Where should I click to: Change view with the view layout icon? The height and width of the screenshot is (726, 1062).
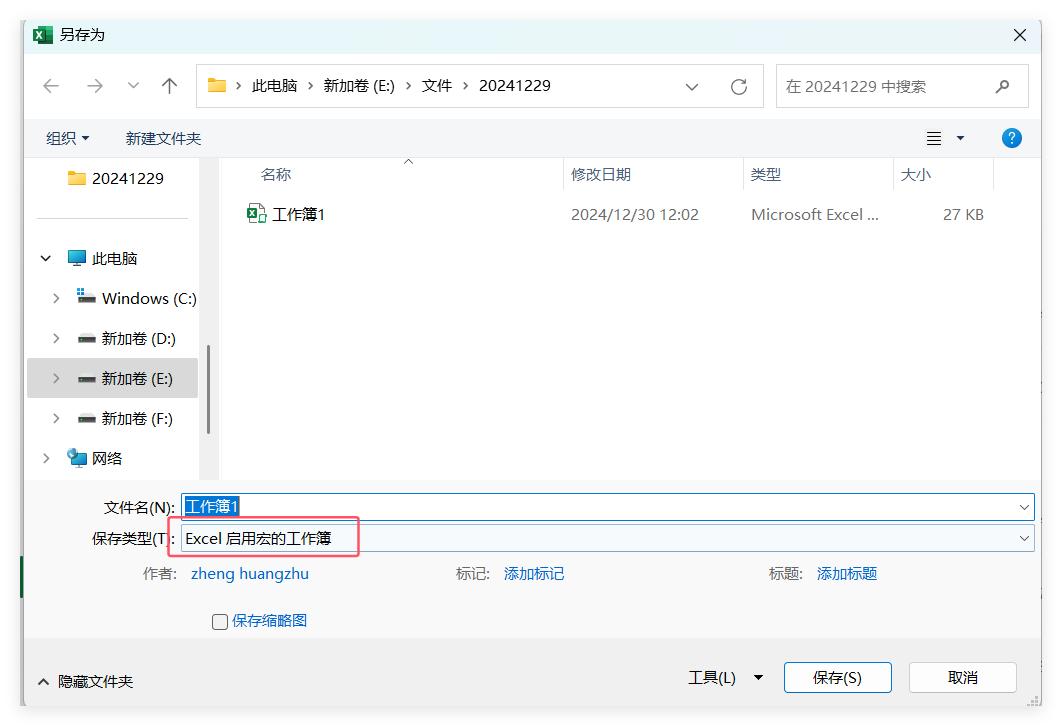(934, 138)
